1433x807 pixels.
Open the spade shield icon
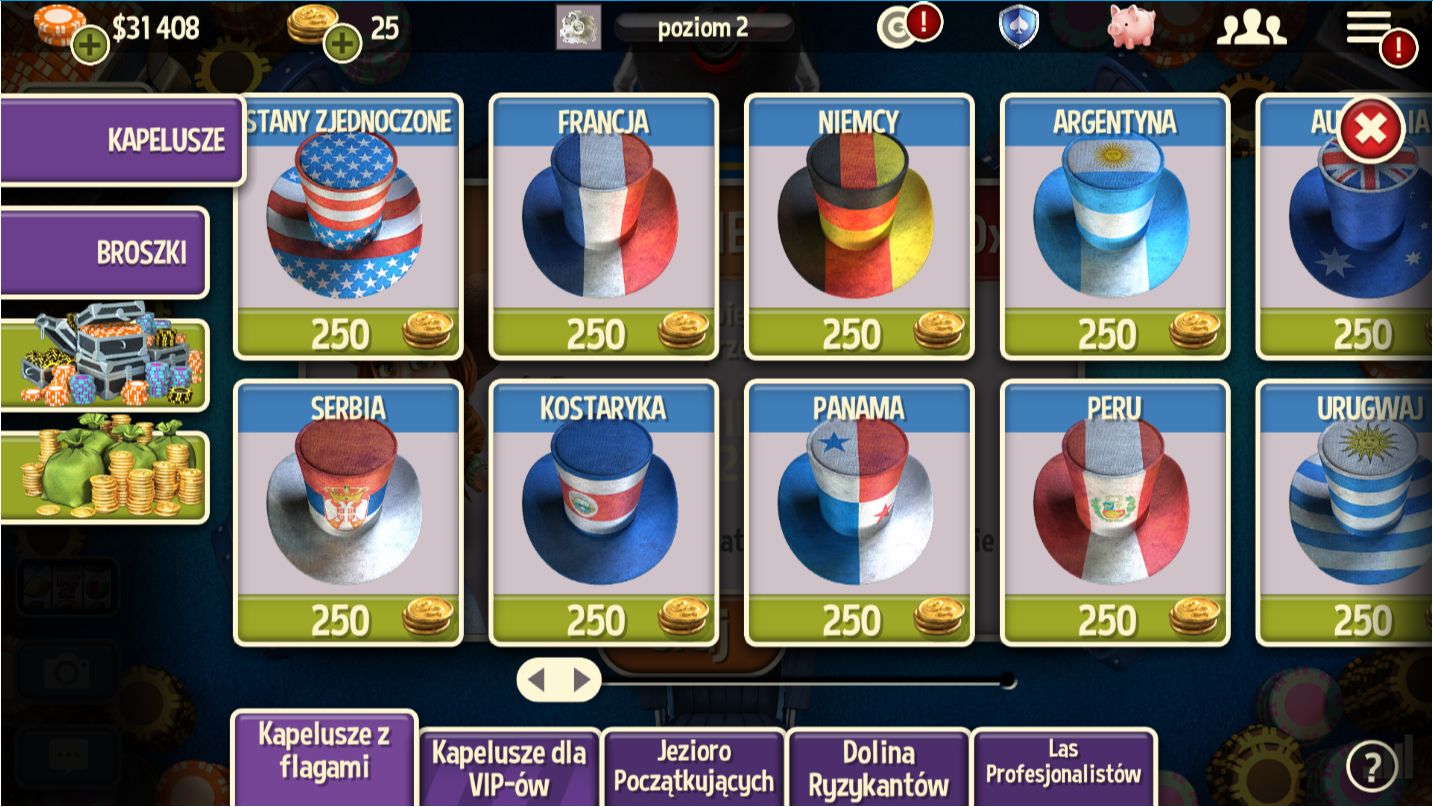1018,27
